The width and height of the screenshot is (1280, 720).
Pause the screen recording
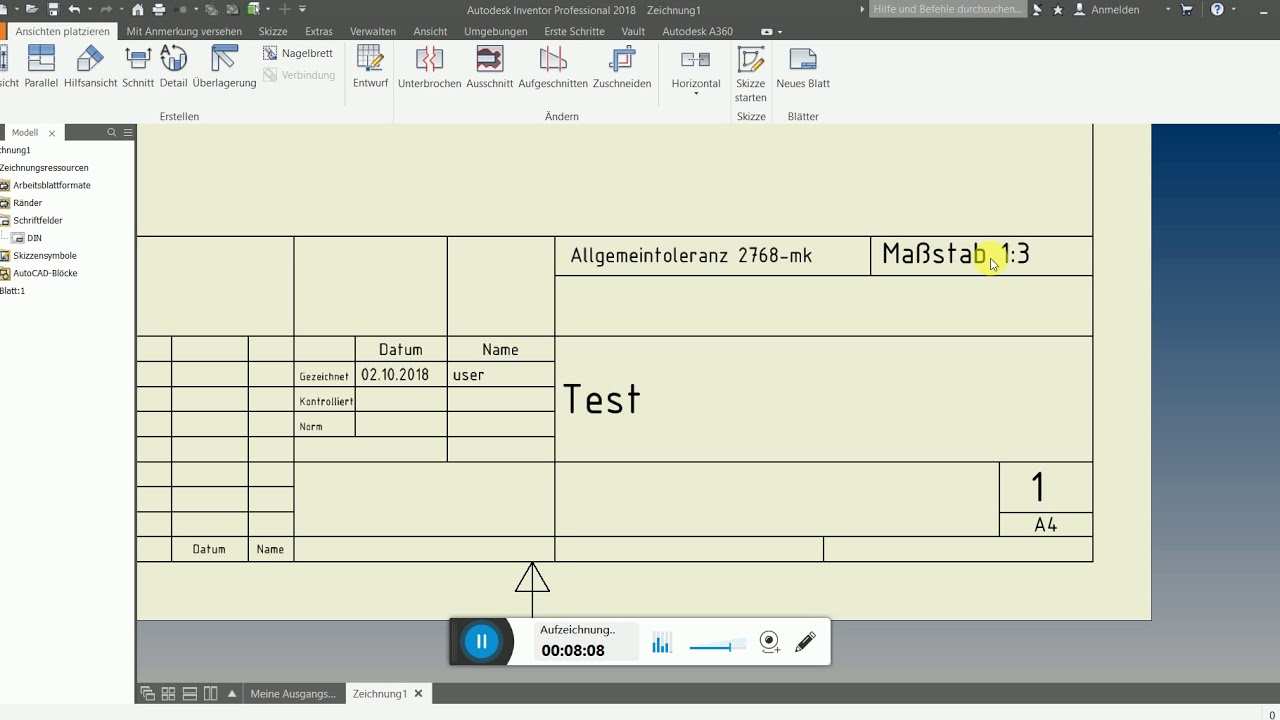[x=481, y=642]
